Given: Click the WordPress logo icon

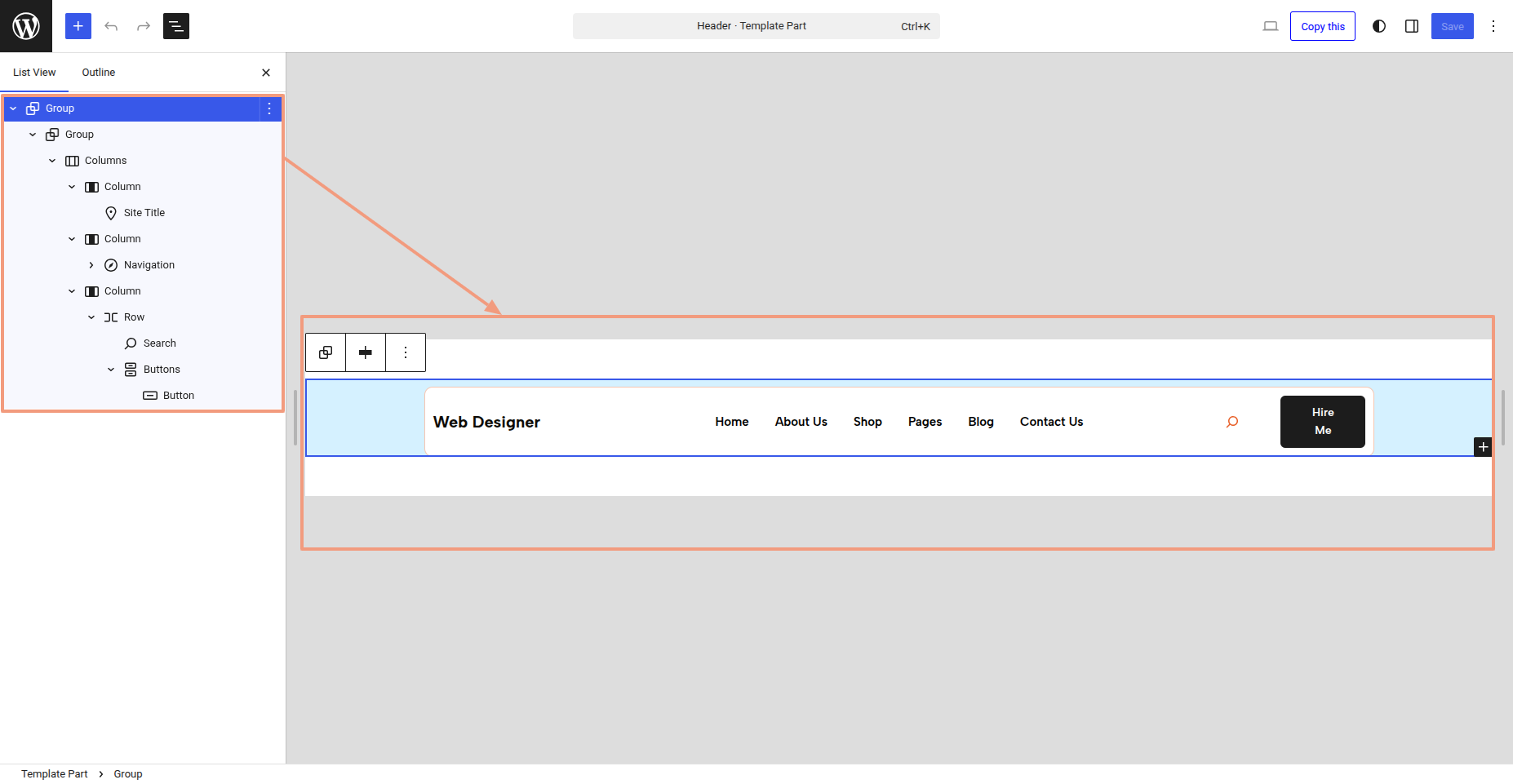Looking at the screenshot, I should (26, 26).
